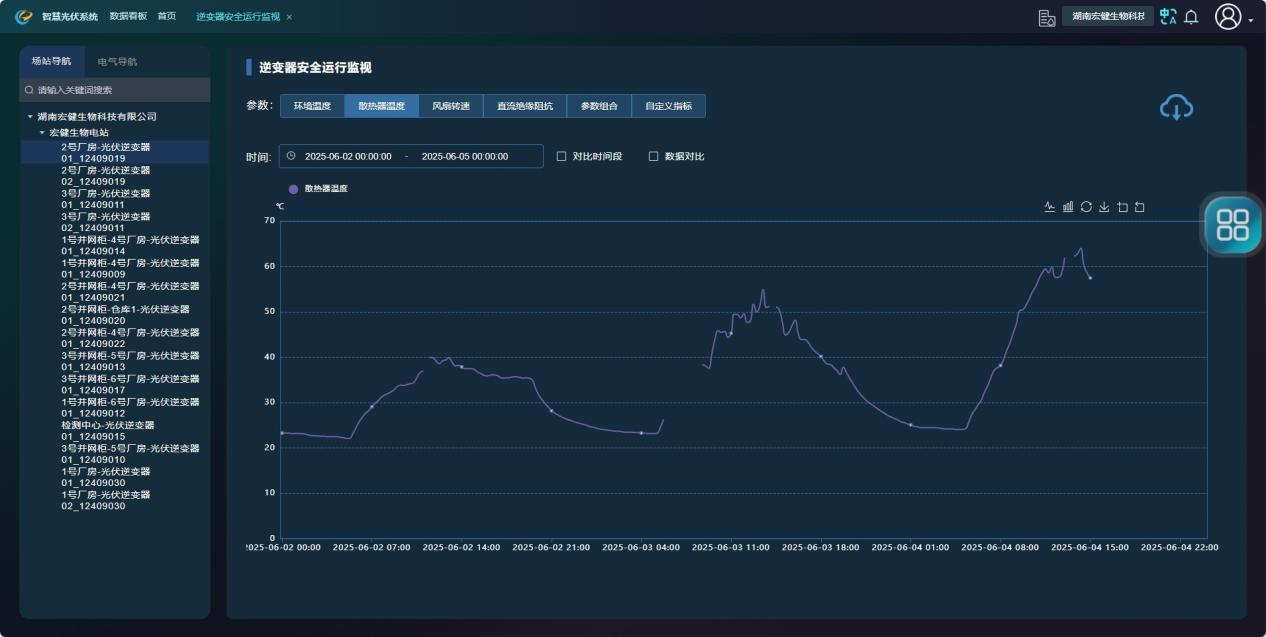Click the cloud download icon
The width and height of the screenshot is (1266, 637).
1176,107
